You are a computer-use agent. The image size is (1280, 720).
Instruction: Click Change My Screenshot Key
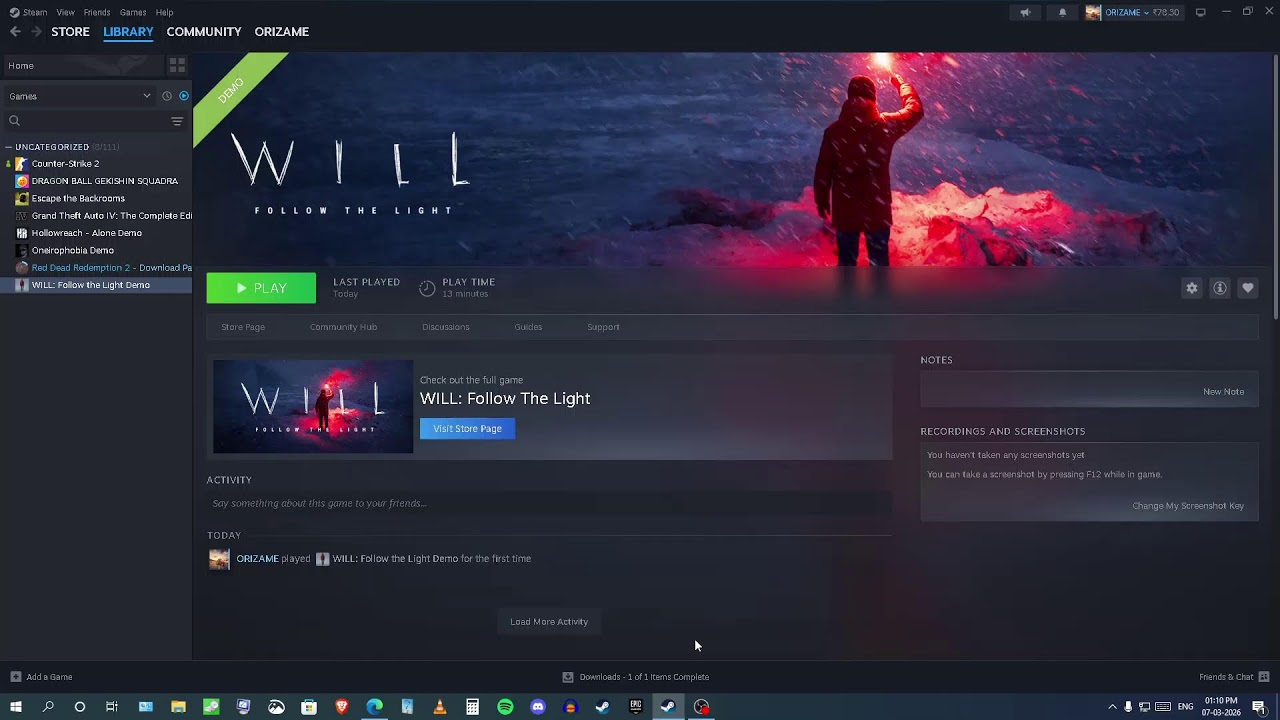pyautogui.click(x=1188, y=506)
